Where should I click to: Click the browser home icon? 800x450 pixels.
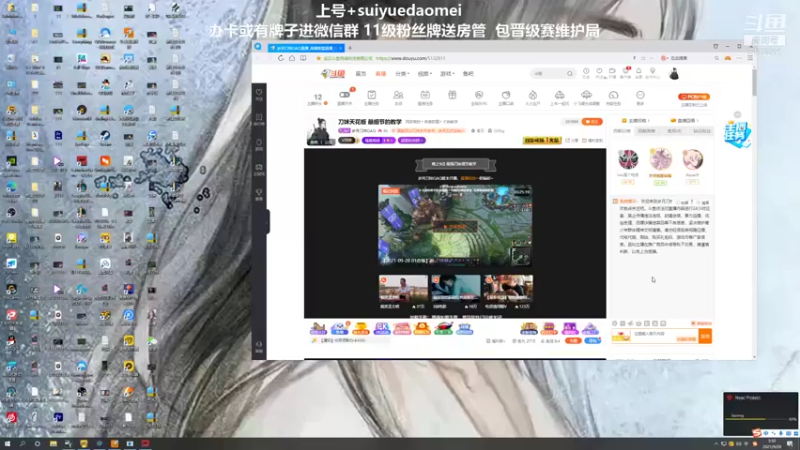pos(292,58)
